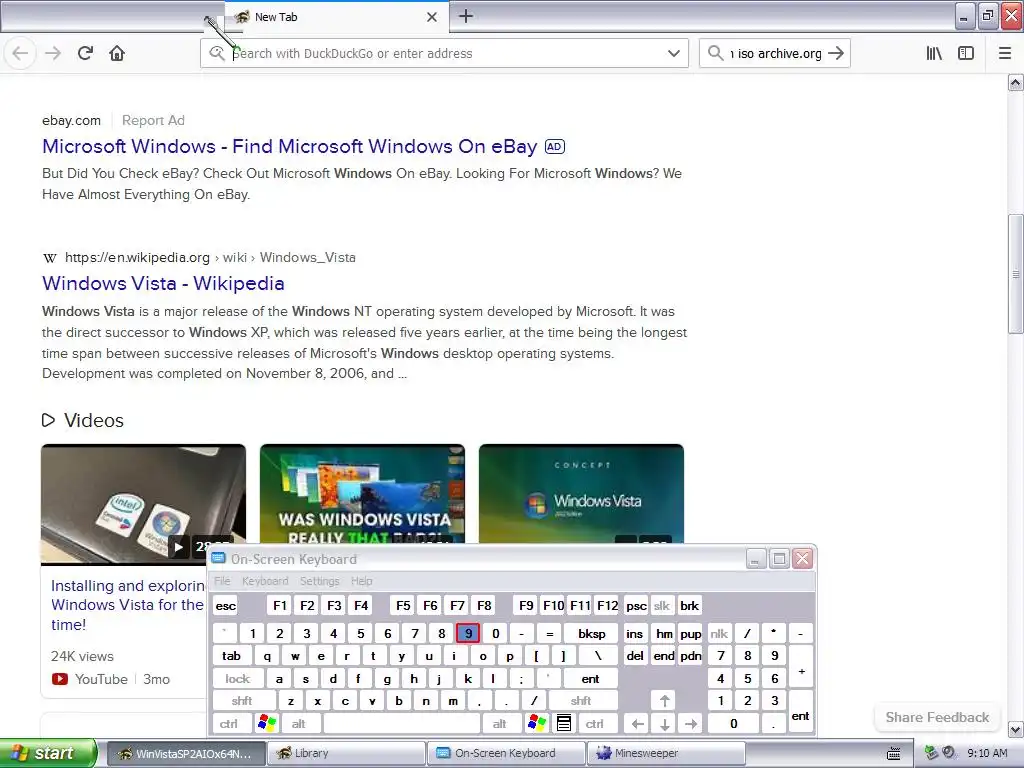The width and height of the screenshot is (1024, 768).
Task: Click the left arrow key
Action: coord(638,724)
